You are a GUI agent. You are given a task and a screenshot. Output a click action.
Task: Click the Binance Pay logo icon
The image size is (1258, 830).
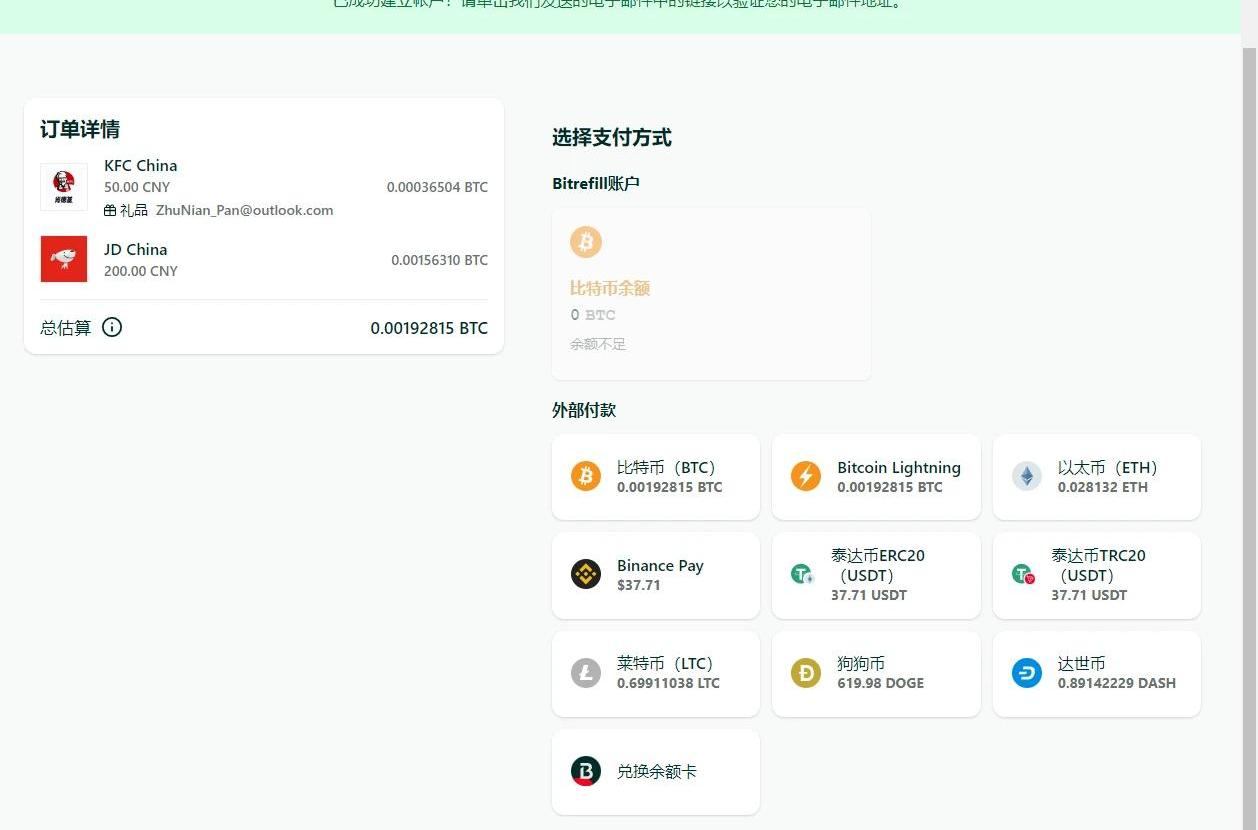click(x=586, y=574)
